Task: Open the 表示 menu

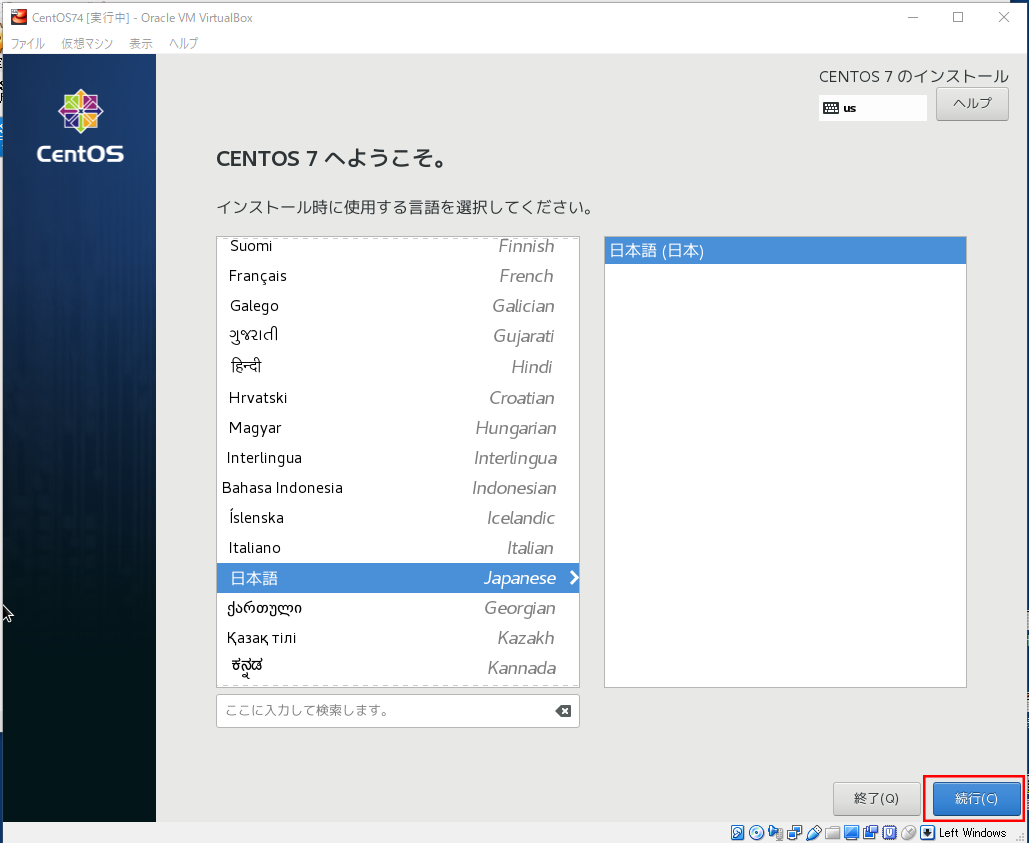Action: tap(140, 43)
